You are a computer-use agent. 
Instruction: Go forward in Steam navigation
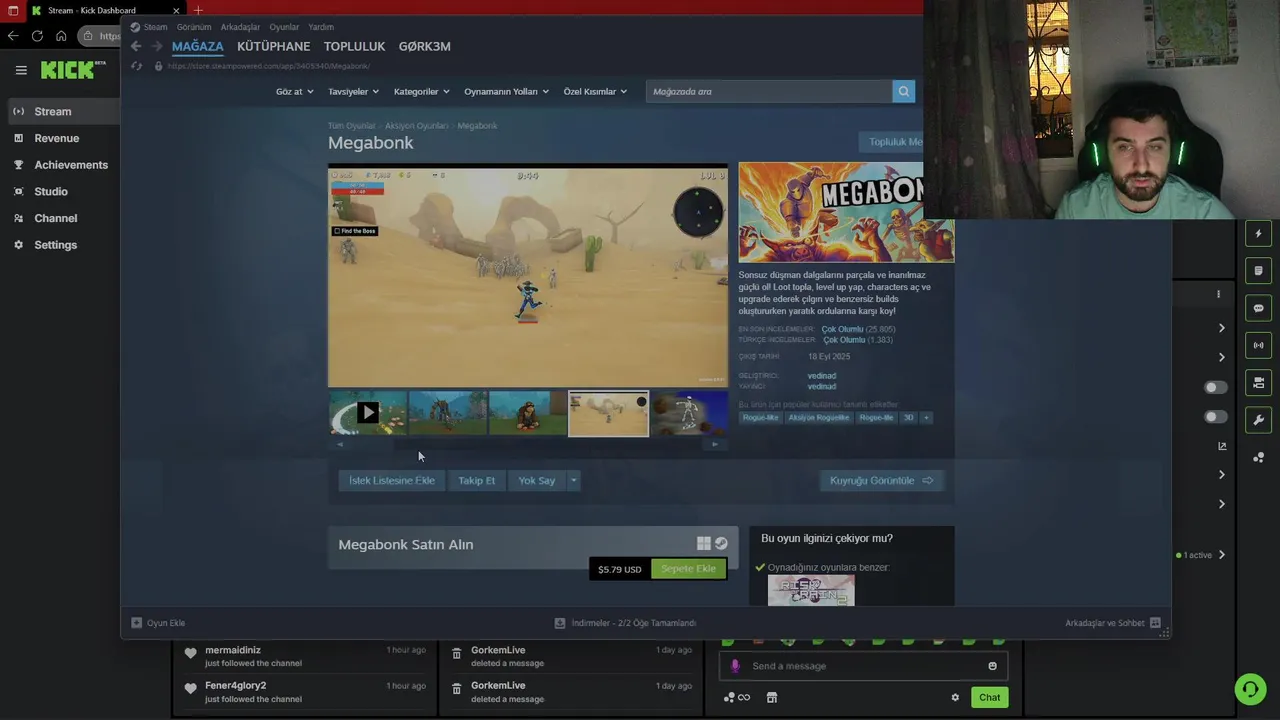click(156, 46)
